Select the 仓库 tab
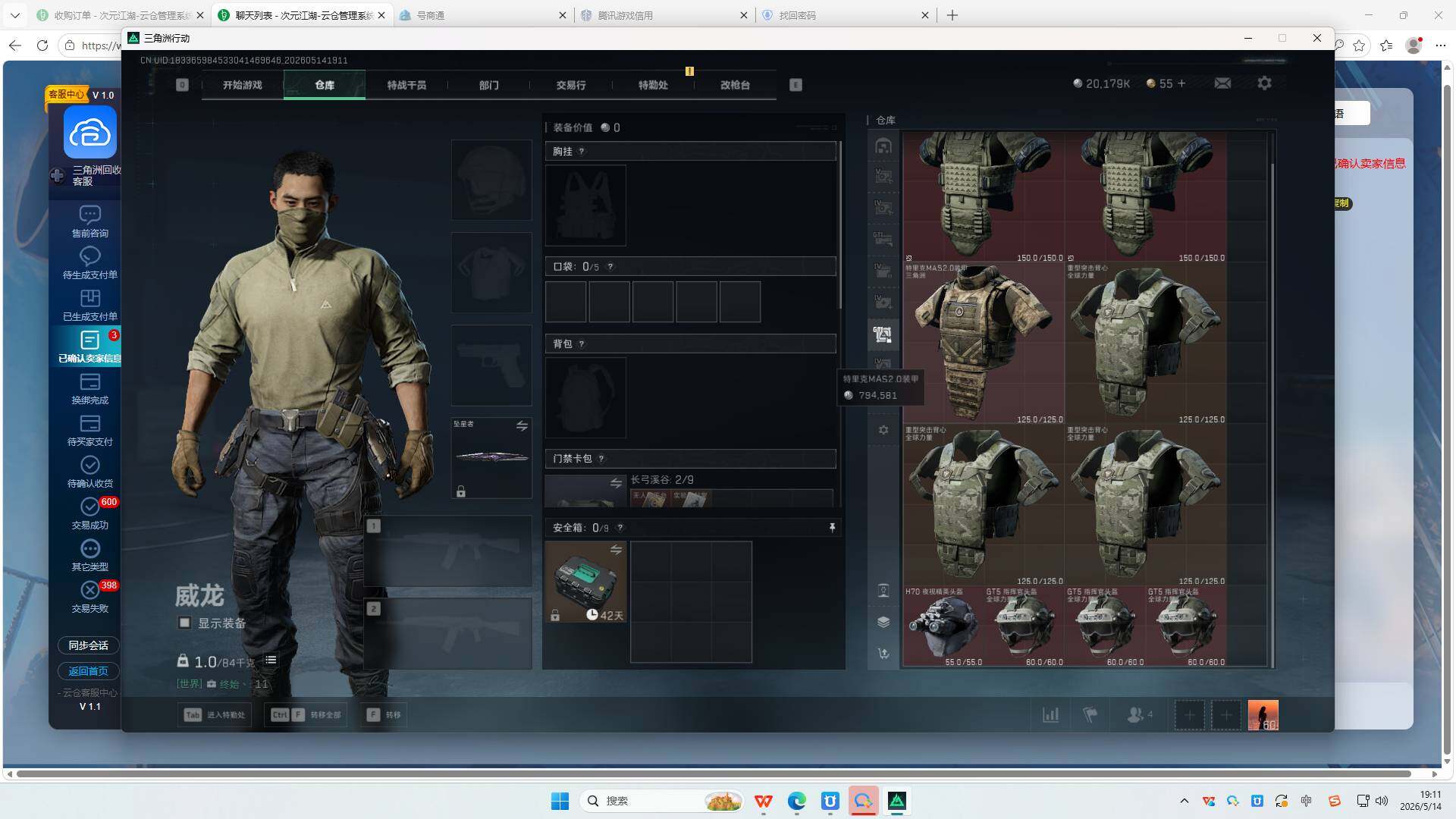The width and height of the screenshot is (1456, 819). (x=325, y=85)
